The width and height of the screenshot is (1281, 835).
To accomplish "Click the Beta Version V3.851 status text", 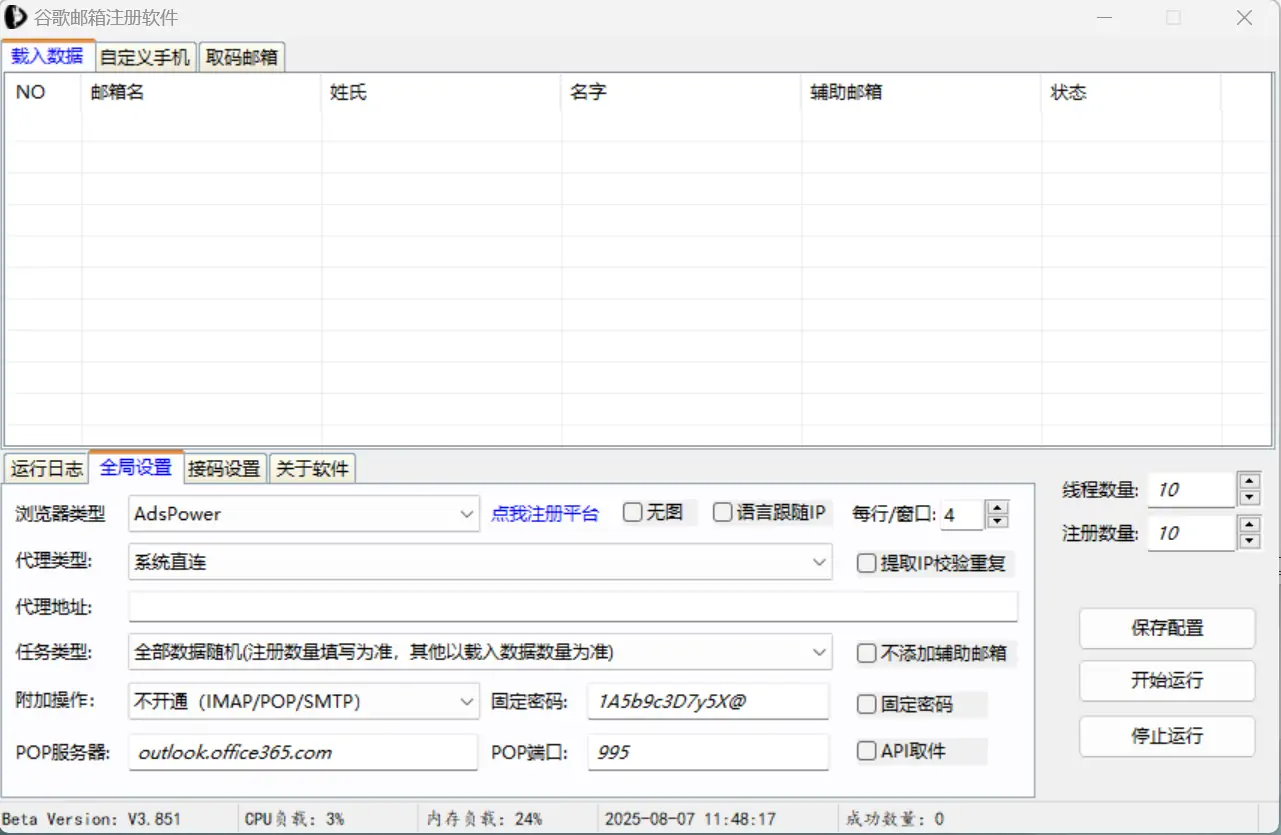I will pyautogui.click(x=92, y=819).
